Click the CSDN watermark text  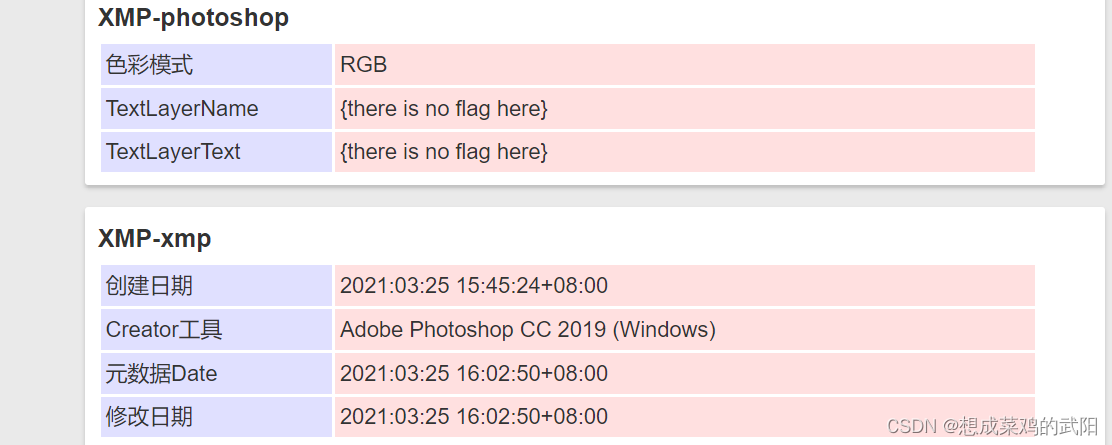(x=913, y=426)
